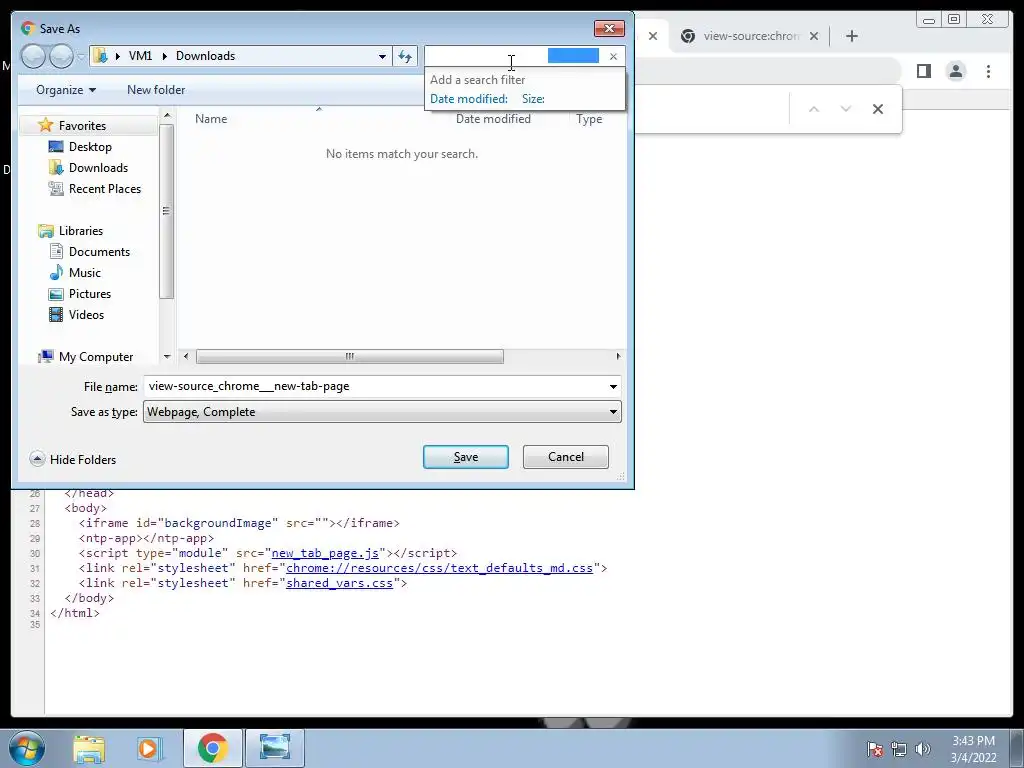Toggle the Chrome side panel icon

coord(923,71)
